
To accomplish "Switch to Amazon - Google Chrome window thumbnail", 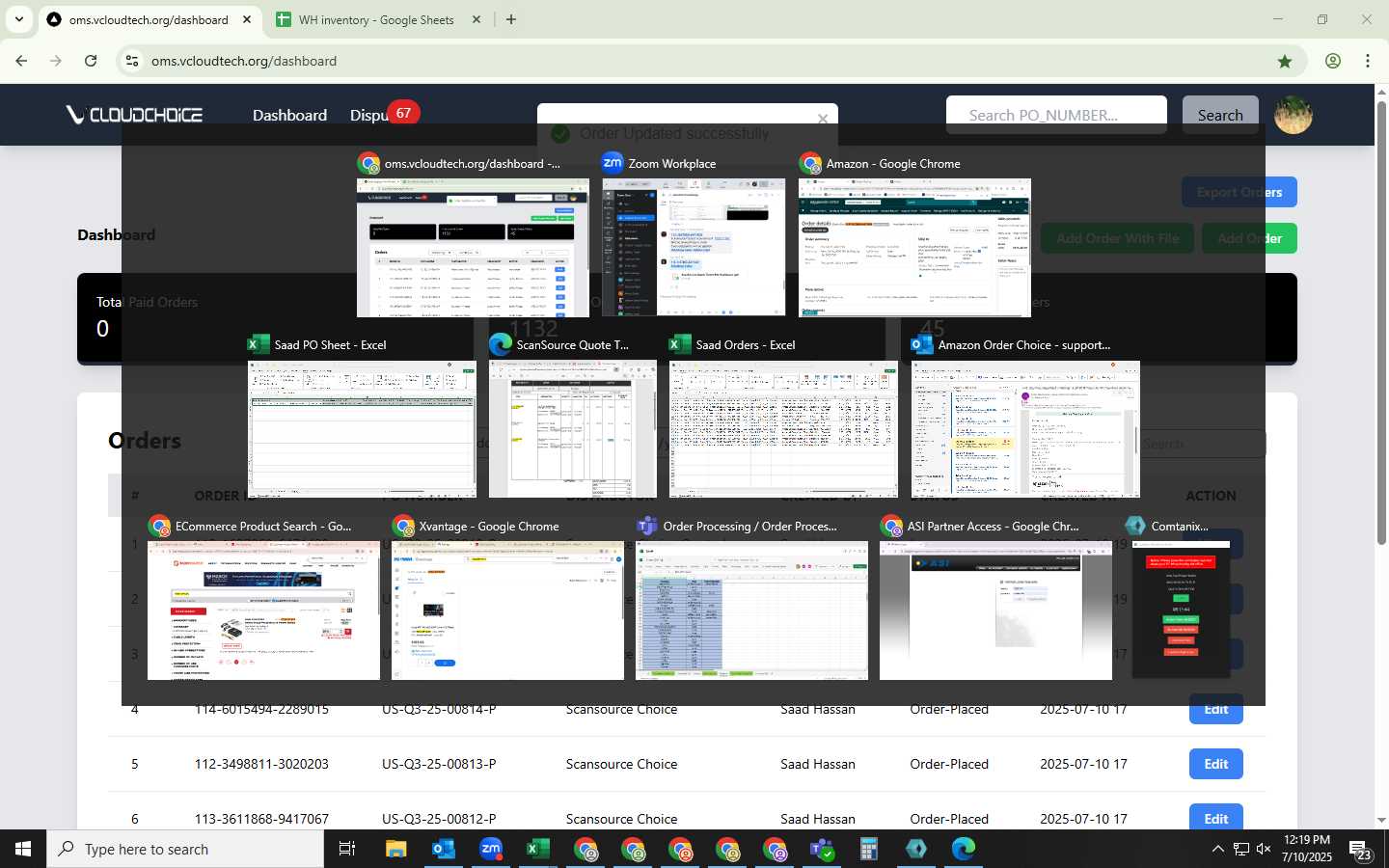I will click(x=914, y=247).
